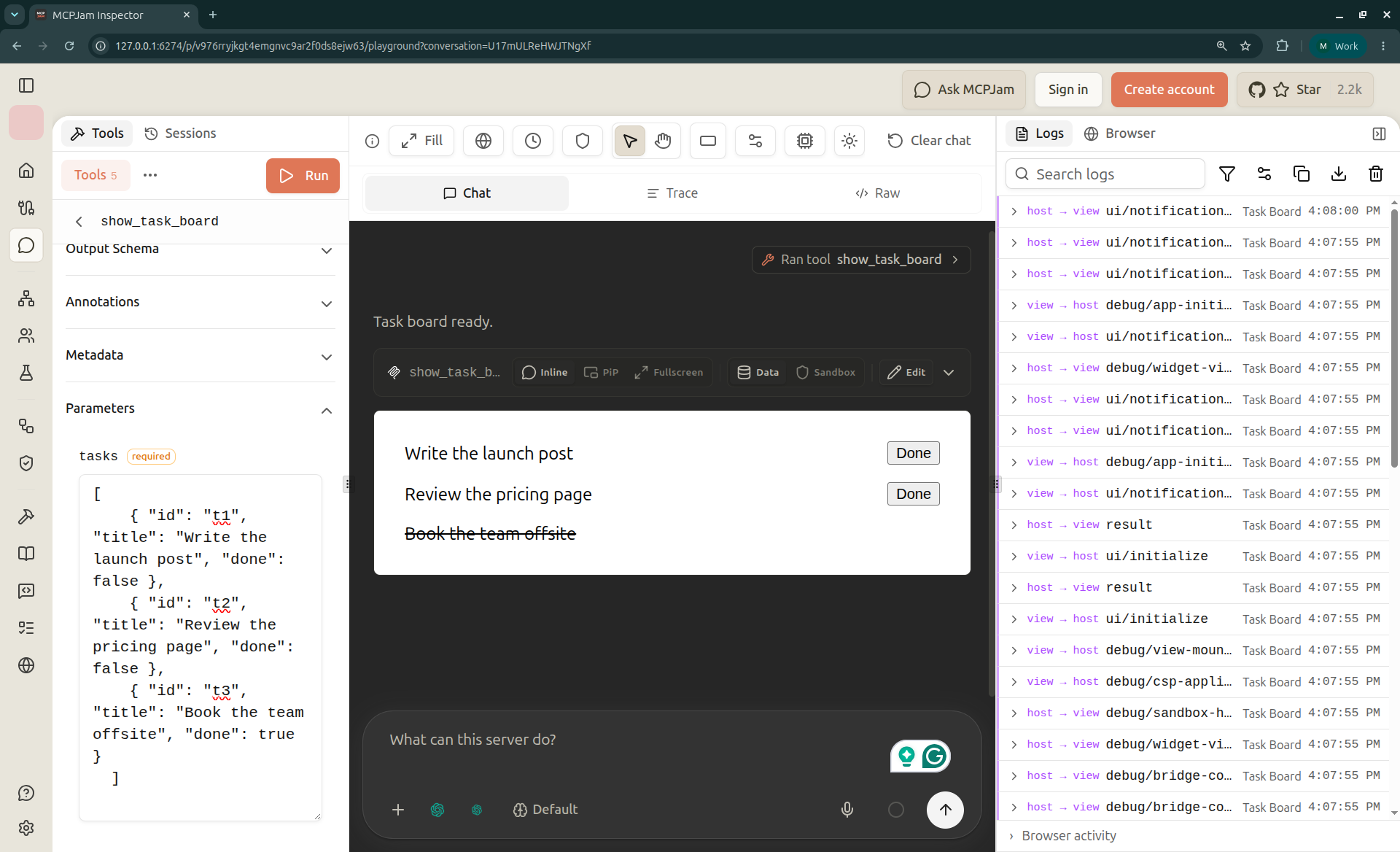Copy logs with the copy icon

pyautogui.click(x=1302, y=174)
